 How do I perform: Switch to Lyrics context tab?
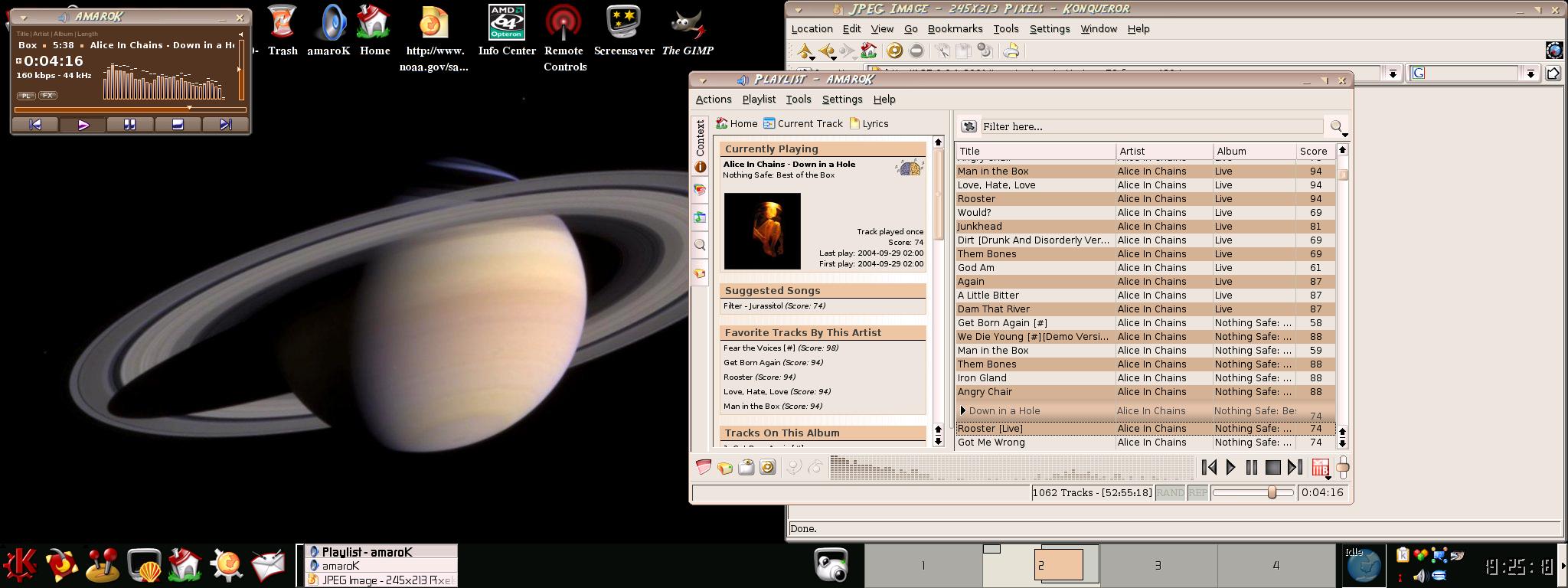tap(869, 123)
